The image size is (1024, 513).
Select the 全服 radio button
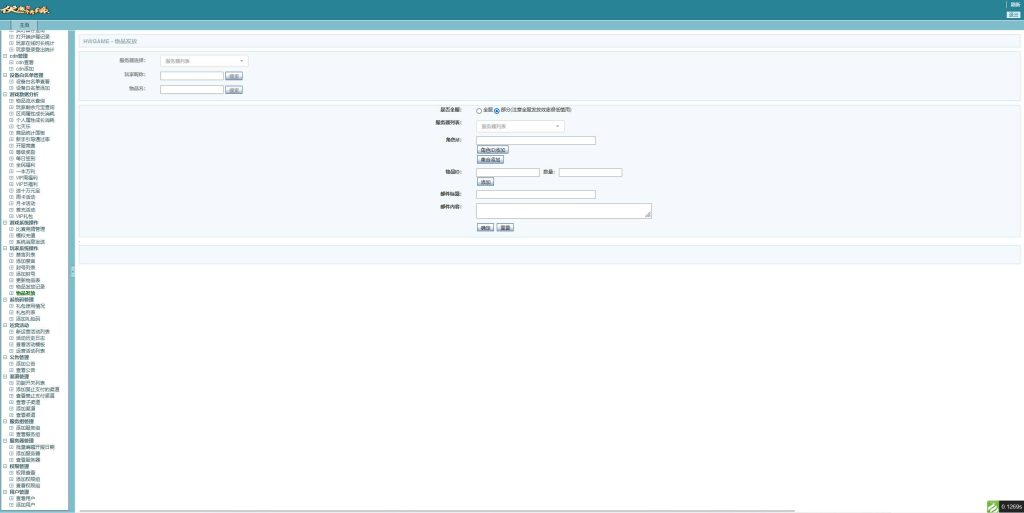[x=479, y=110]
